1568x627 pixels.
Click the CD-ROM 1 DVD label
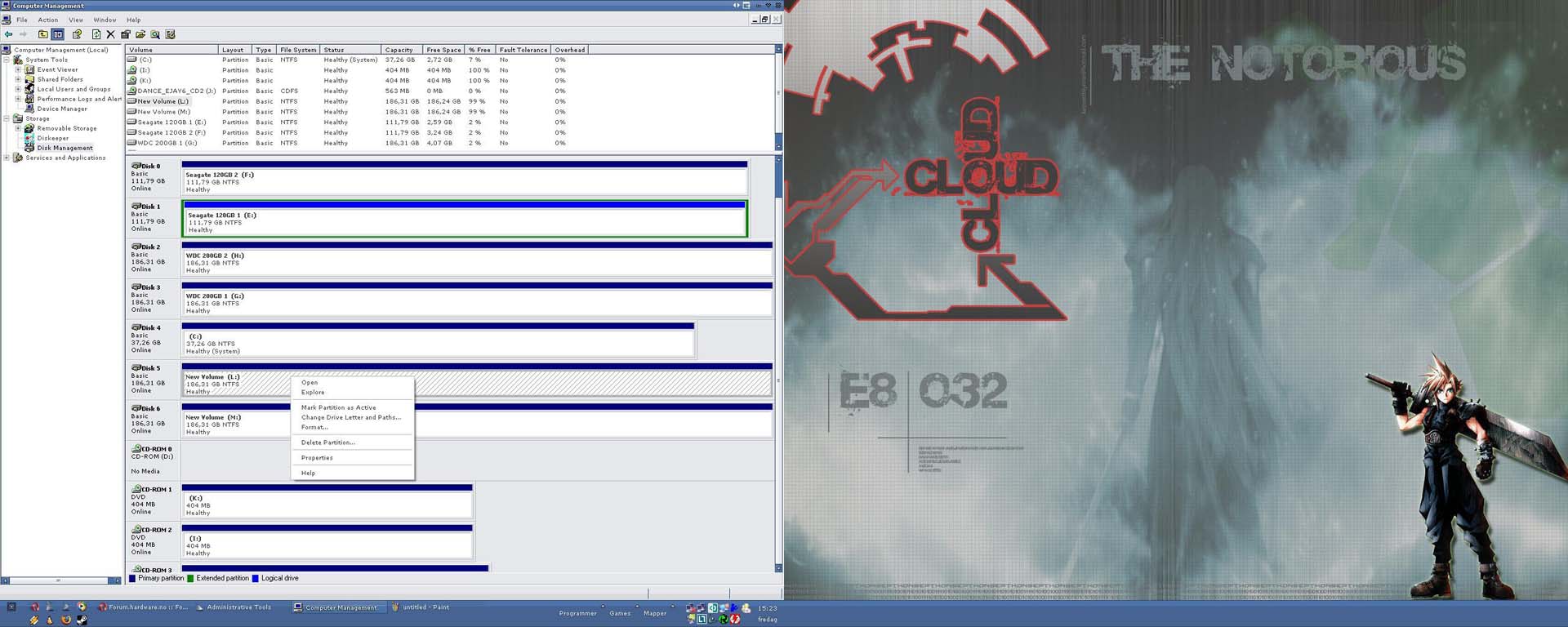[153, 500]
